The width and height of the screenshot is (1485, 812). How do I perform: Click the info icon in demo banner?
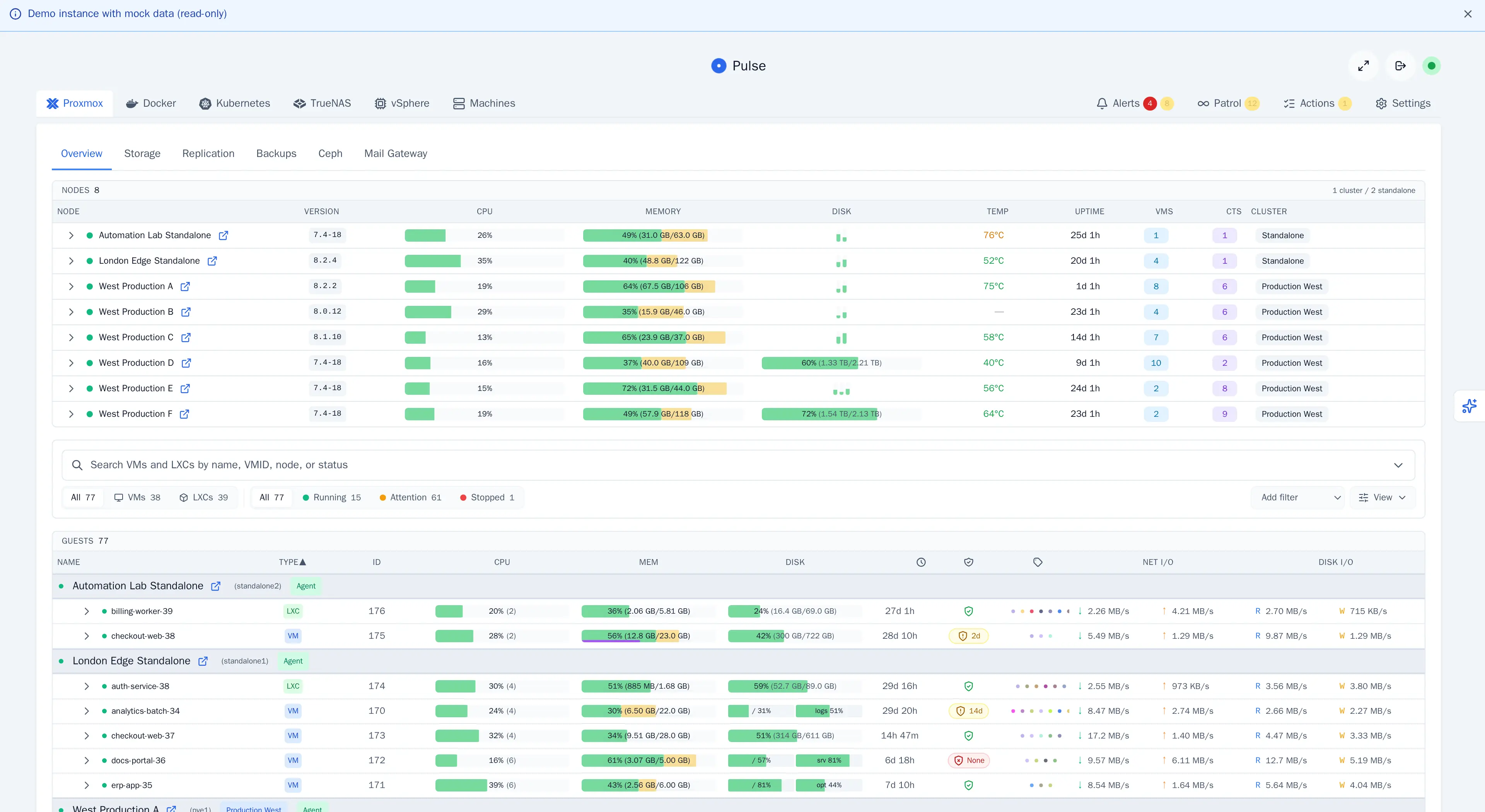(x=15, y=14)
